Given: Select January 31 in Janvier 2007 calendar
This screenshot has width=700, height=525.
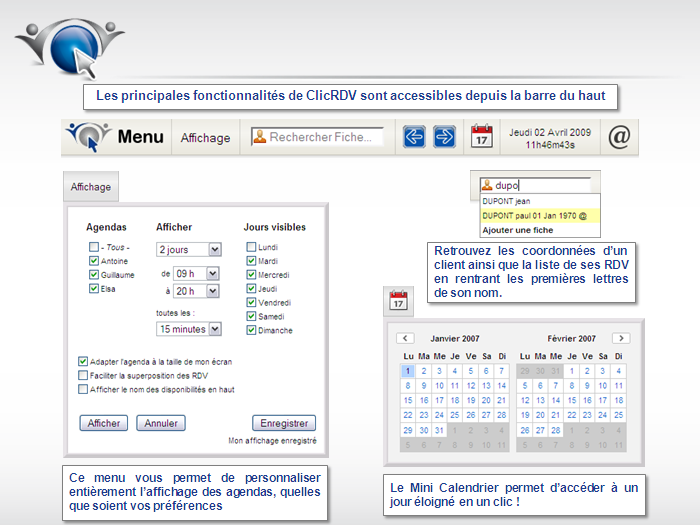Looking at the screenshot, I should click(439, 430).
